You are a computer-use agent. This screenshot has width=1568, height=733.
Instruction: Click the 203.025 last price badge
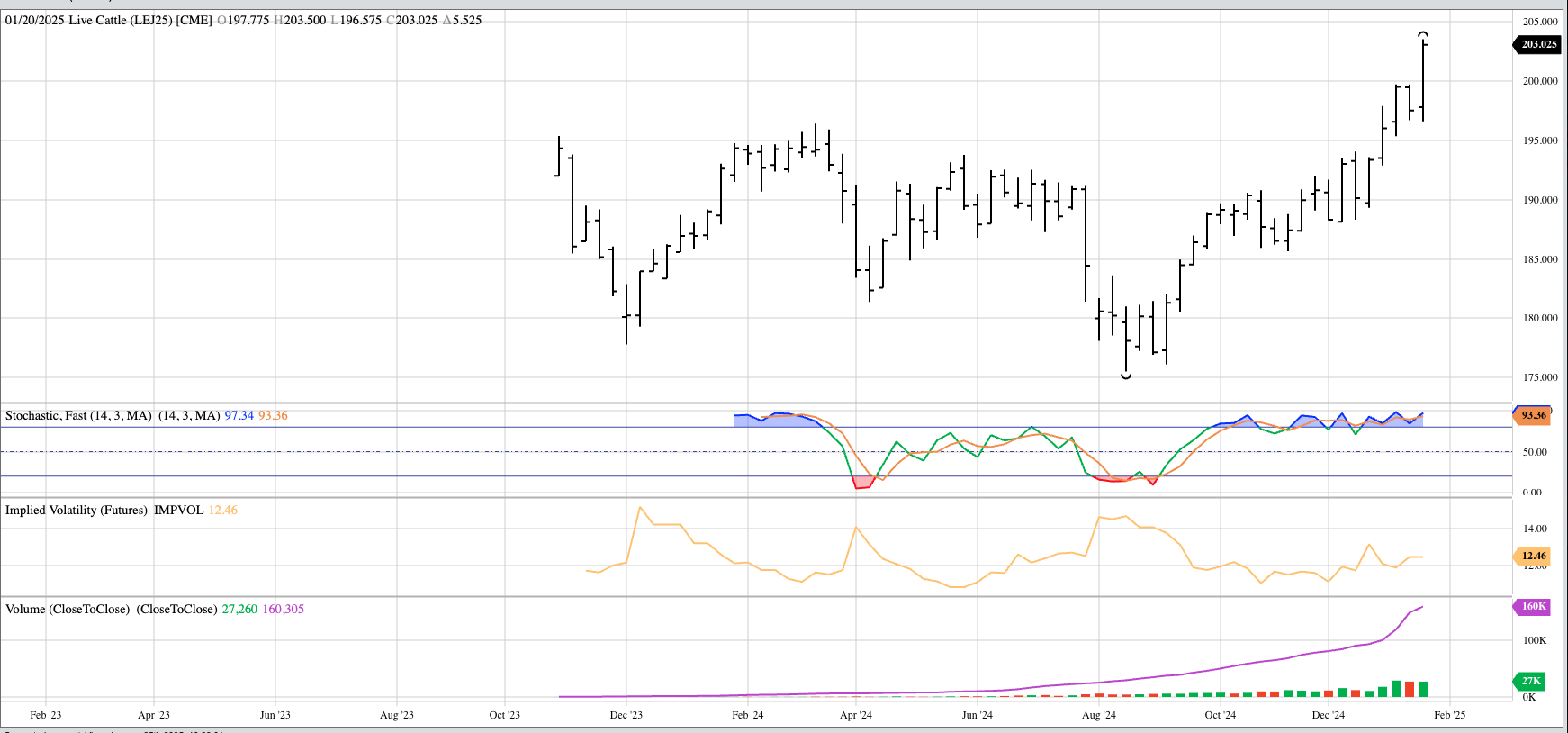(x=1538, y=44)
